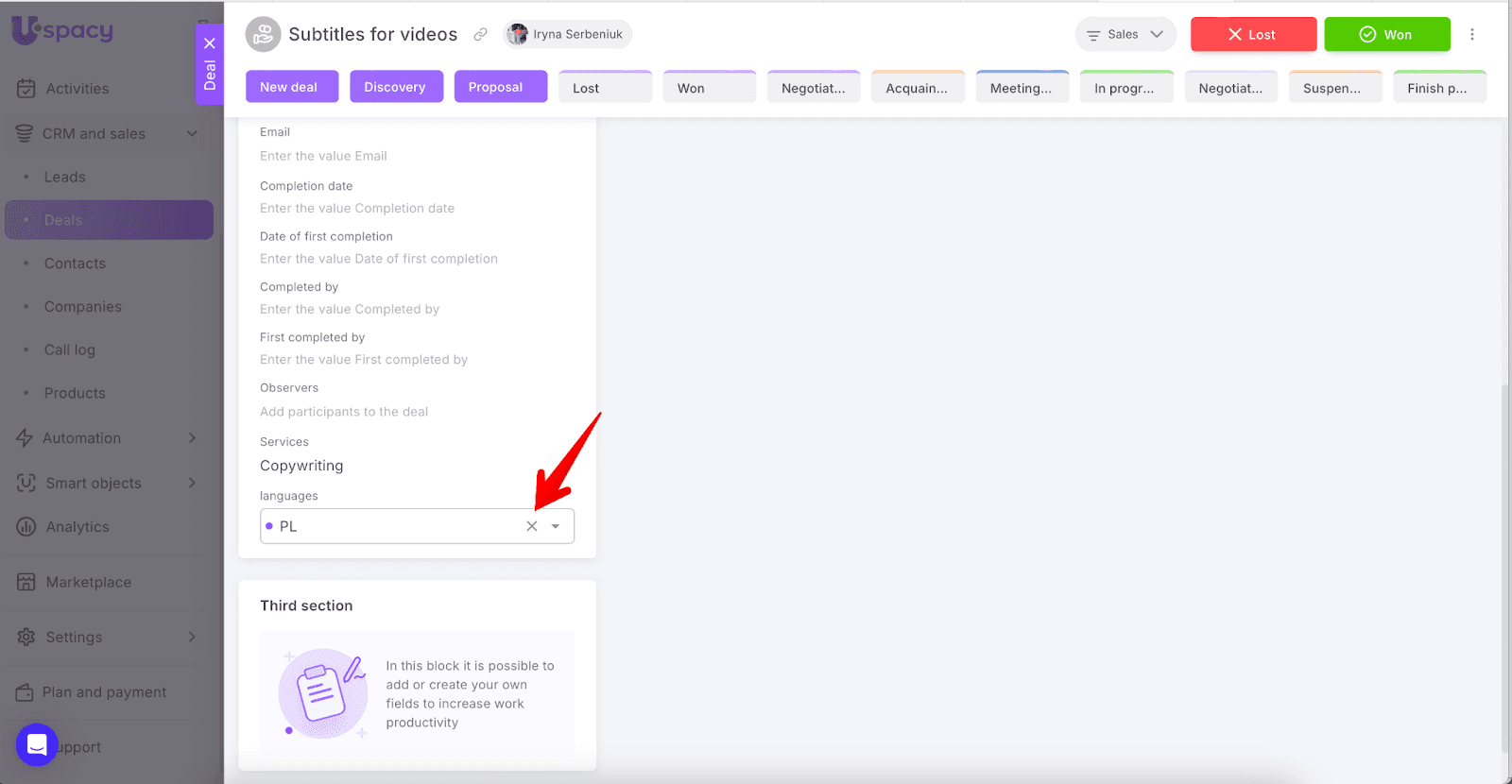Click the CRM and sales stack icon
Image resolution: width=1512 pixels, height=784 pixels.
point(25,134)
